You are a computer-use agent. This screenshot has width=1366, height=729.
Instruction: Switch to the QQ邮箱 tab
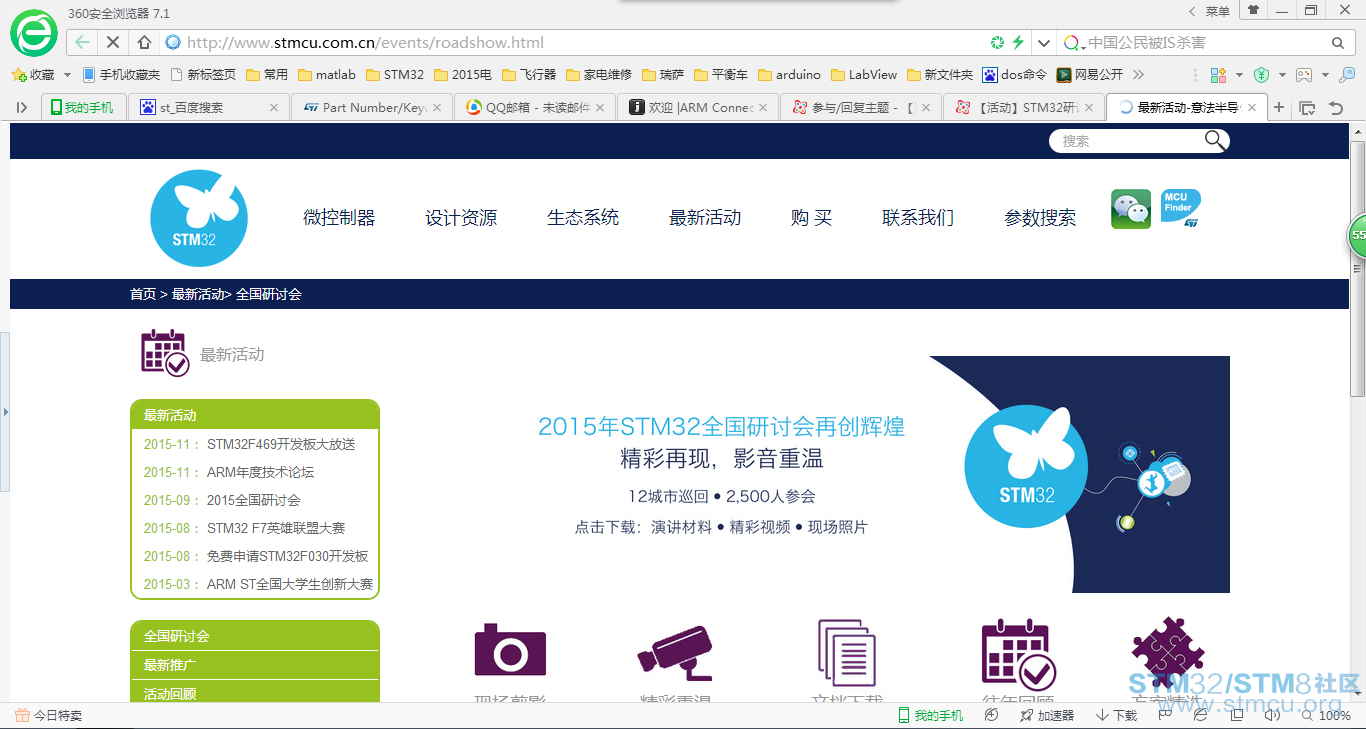(534, 107)
